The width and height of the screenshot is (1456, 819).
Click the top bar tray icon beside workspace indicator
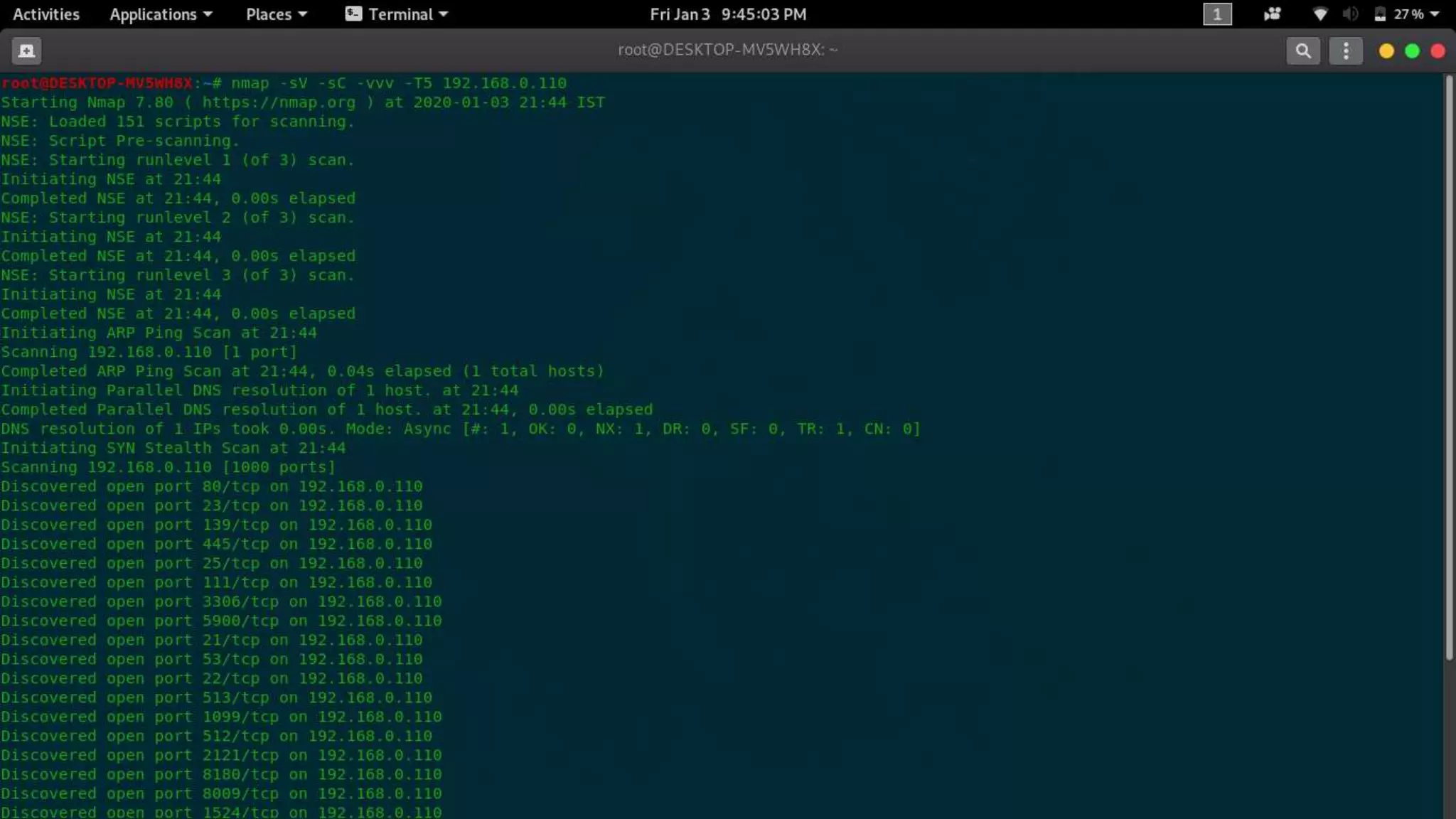1272,14
